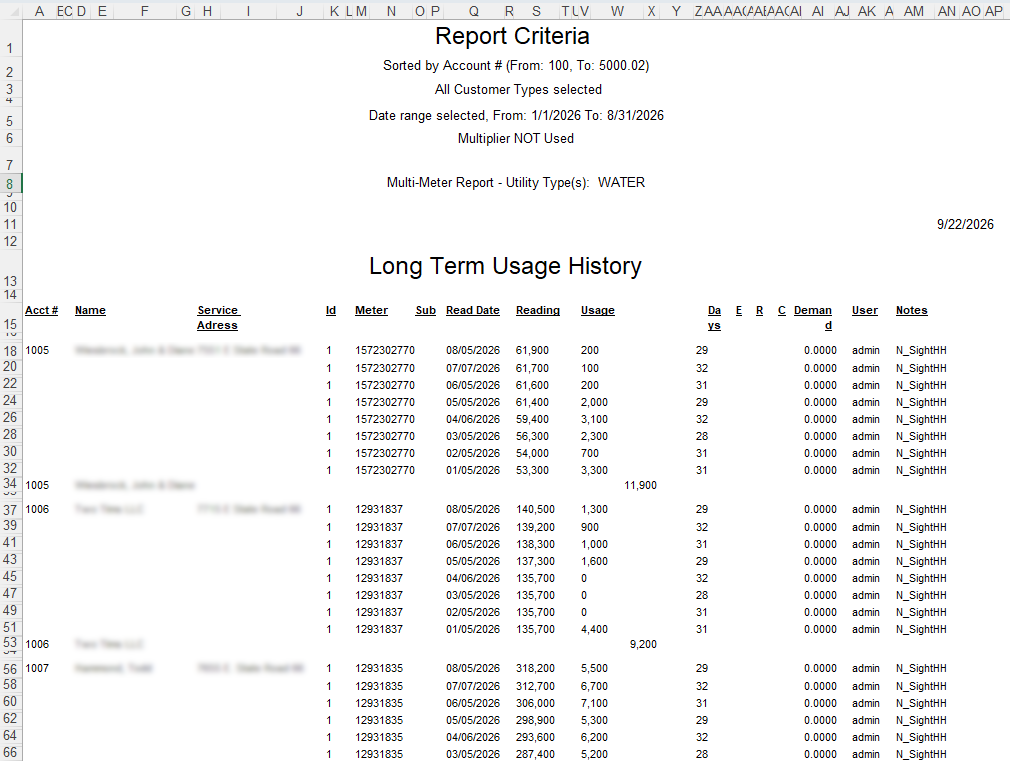Click the 'Usage' column heading
The image size is (1010, 761).
point(598,311)
